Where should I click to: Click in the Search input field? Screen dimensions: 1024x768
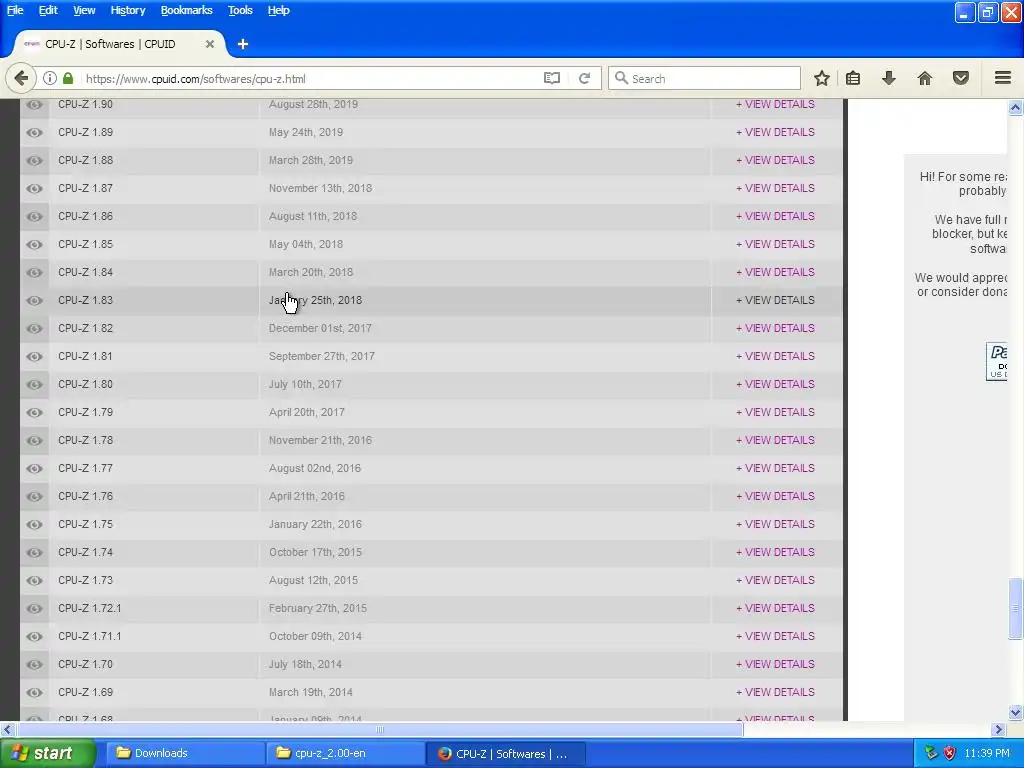click(704, 78)
